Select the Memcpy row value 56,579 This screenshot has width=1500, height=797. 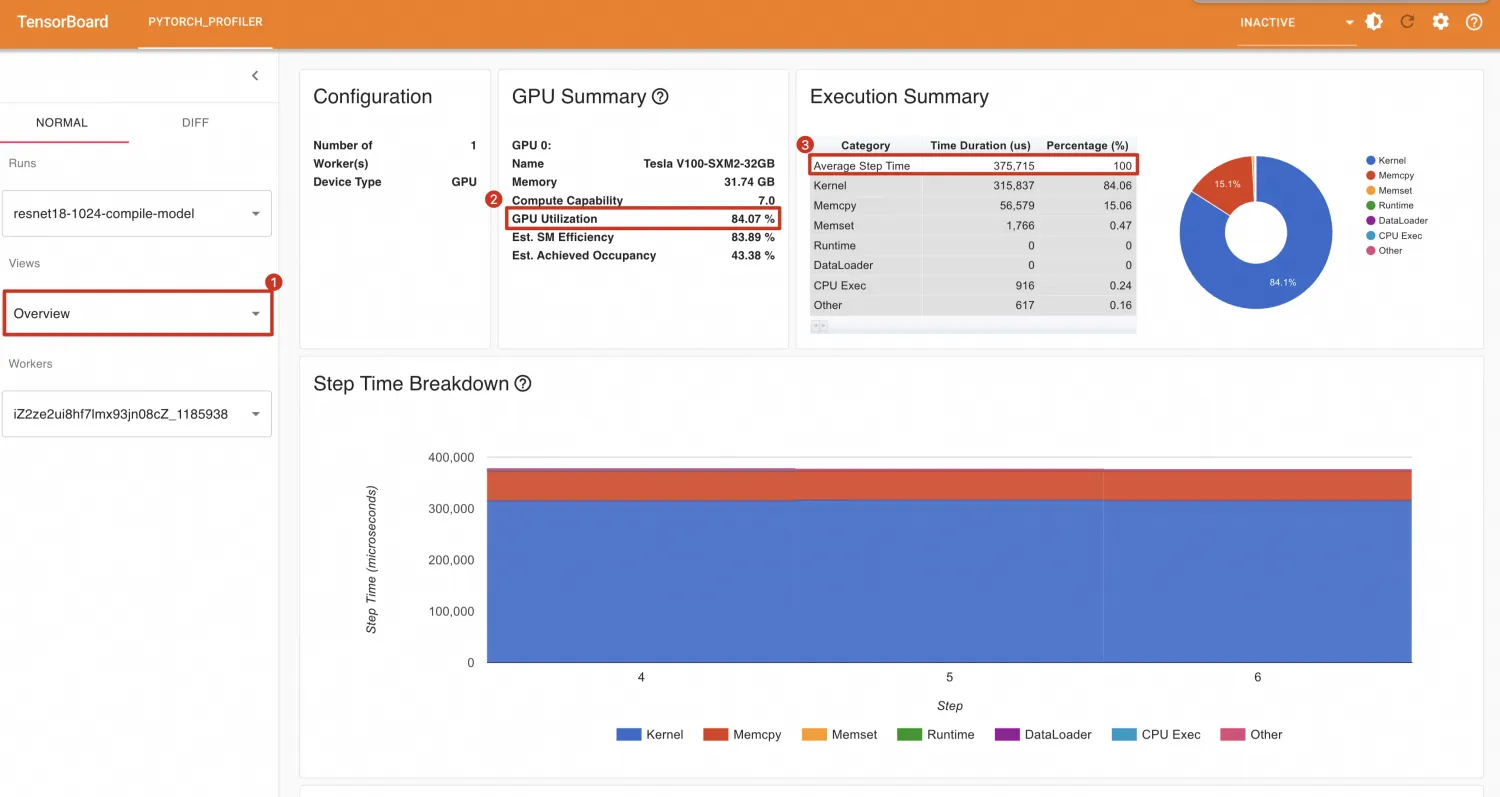tap(1017, 206)
